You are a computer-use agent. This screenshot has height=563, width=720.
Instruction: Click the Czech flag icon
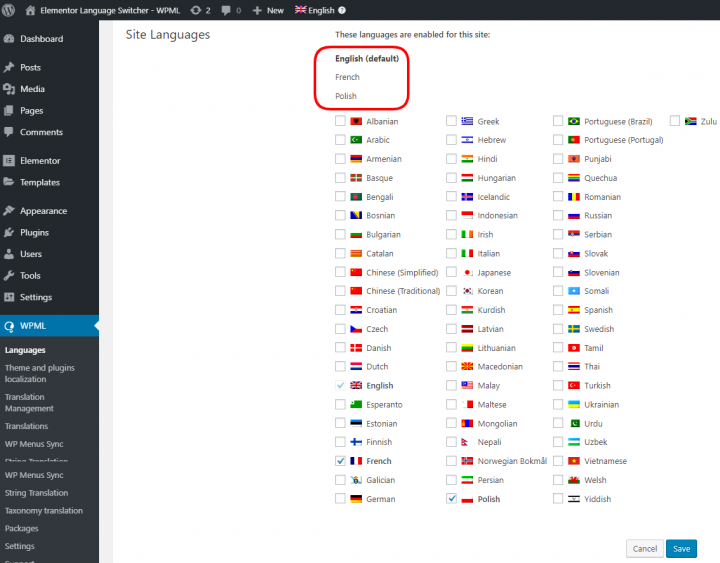point(356,329)
